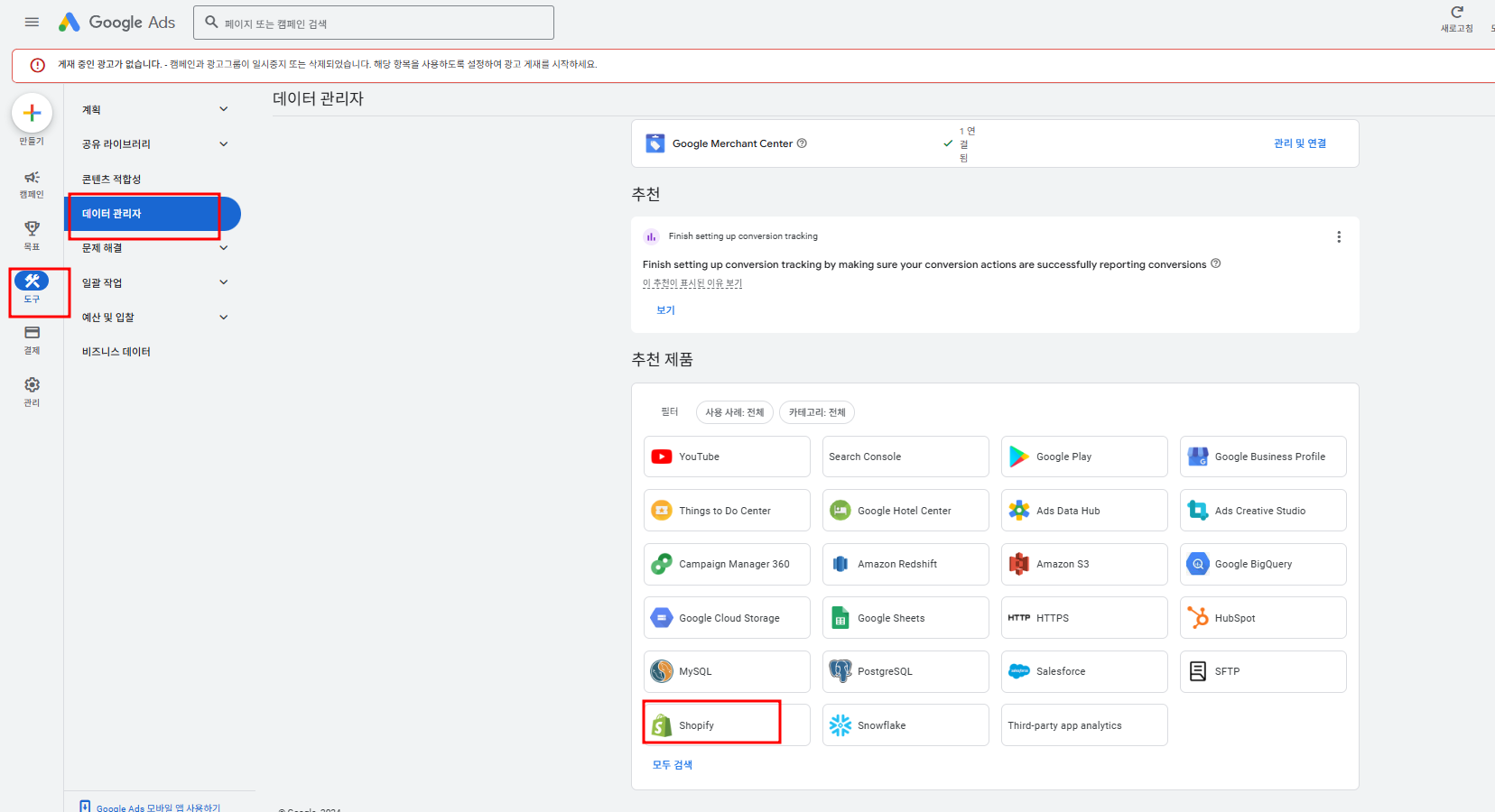Viewport: 1495px width, 812px height.
Task: Click the refresh (새로고침) icon
Action: (1456, 13)
